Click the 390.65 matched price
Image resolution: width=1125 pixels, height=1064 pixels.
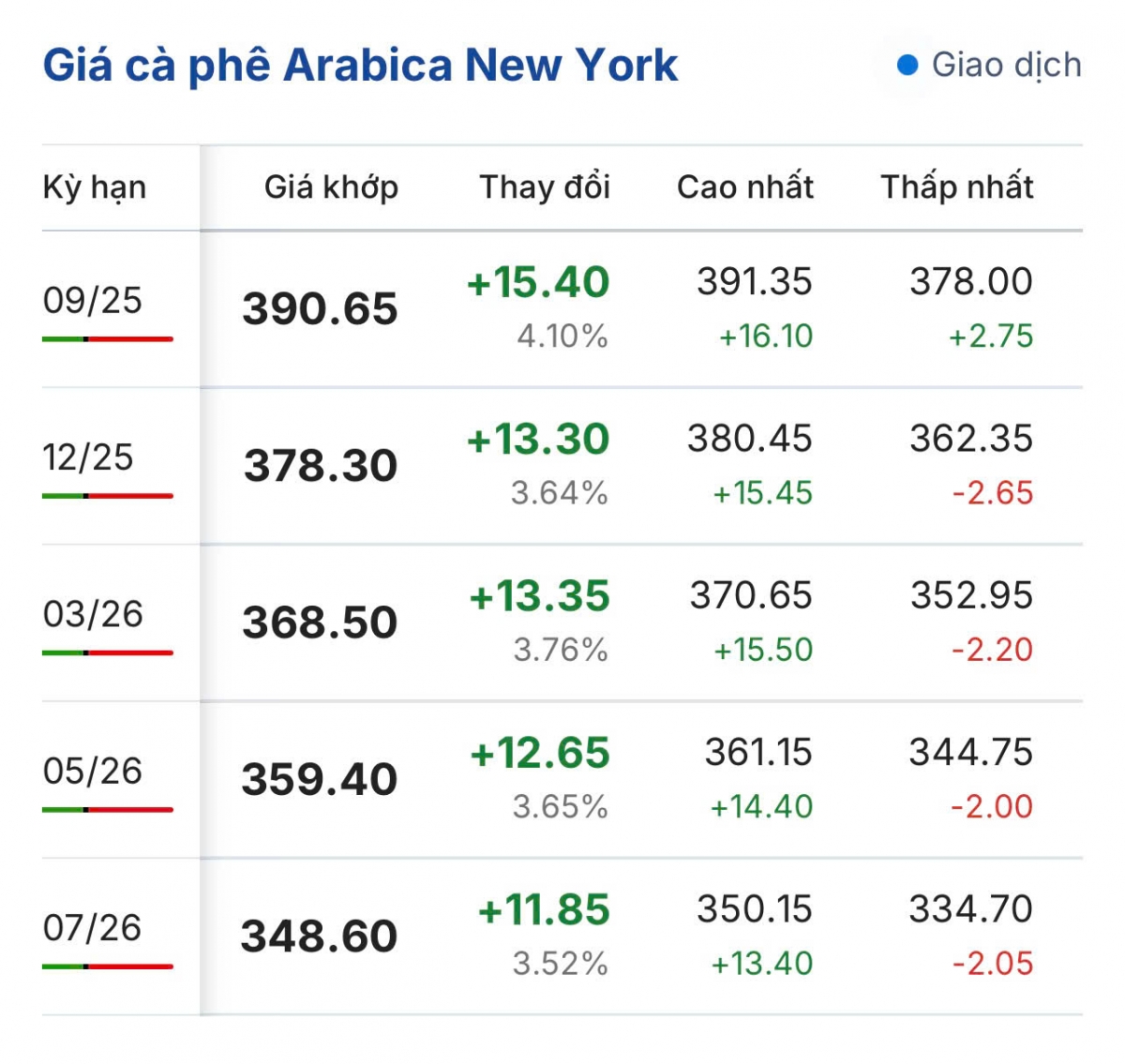tap(321, 309)
